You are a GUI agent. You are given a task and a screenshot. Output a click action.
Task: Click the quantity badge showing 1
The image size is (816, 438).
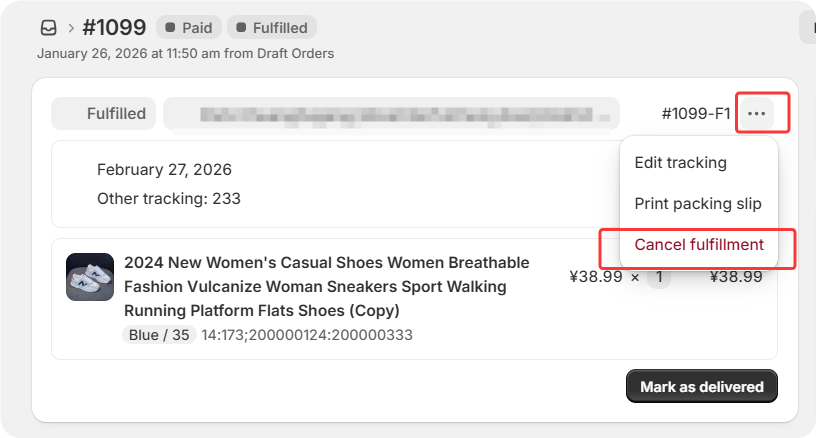click(659, 277)
